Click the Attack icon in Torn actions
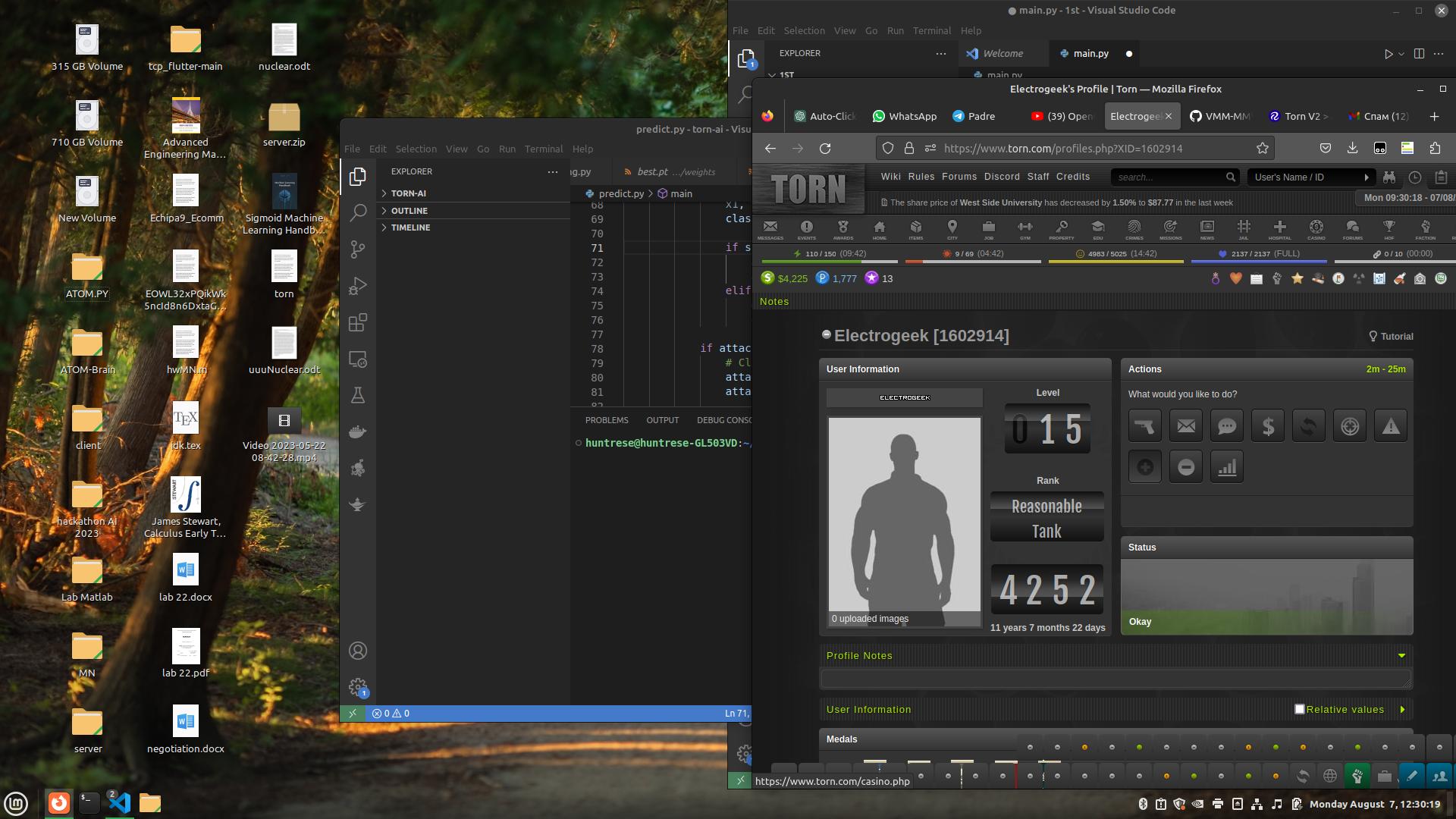This screenshot has width=1456, height=819. point(1145,425)
